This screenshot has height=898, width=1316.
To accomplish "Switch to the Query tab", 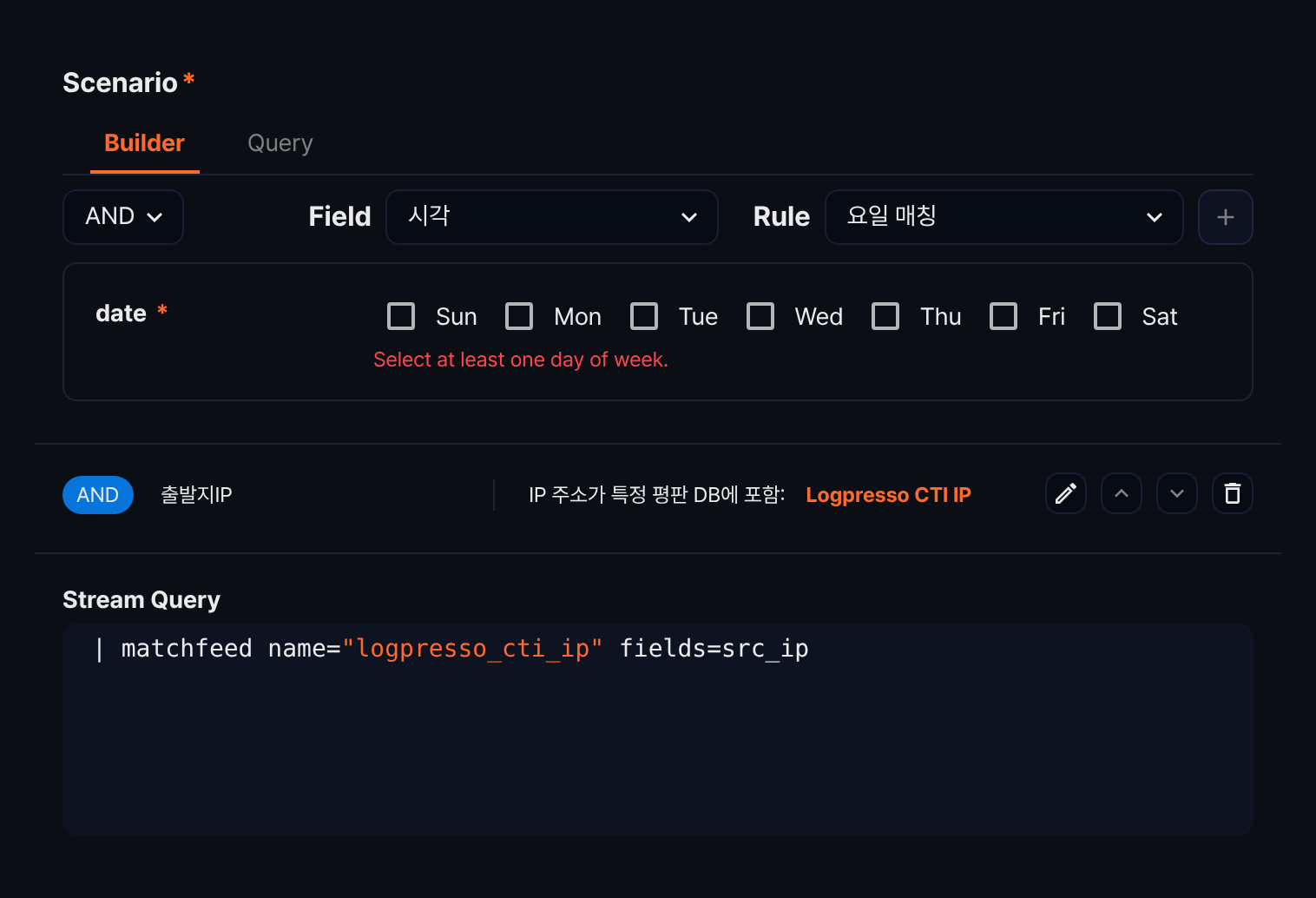I will click(280, 143).
